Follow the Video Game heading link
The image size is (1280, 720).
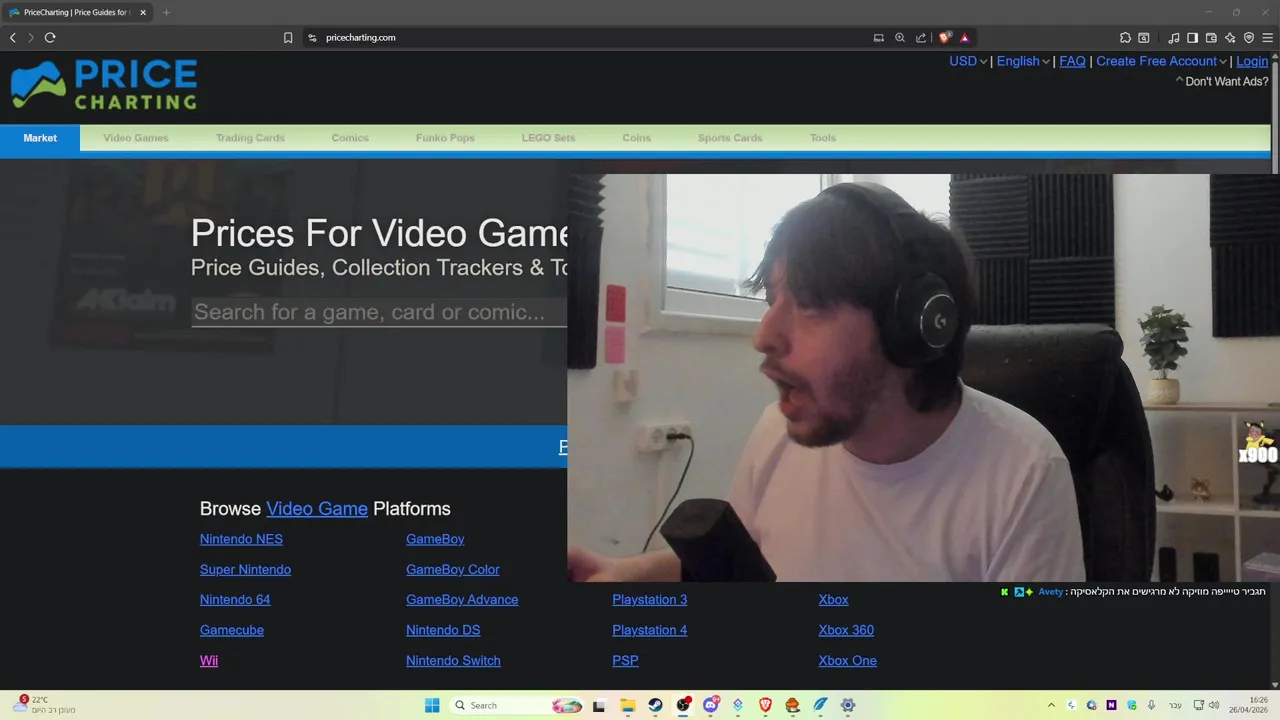click(x=317, y=509)
